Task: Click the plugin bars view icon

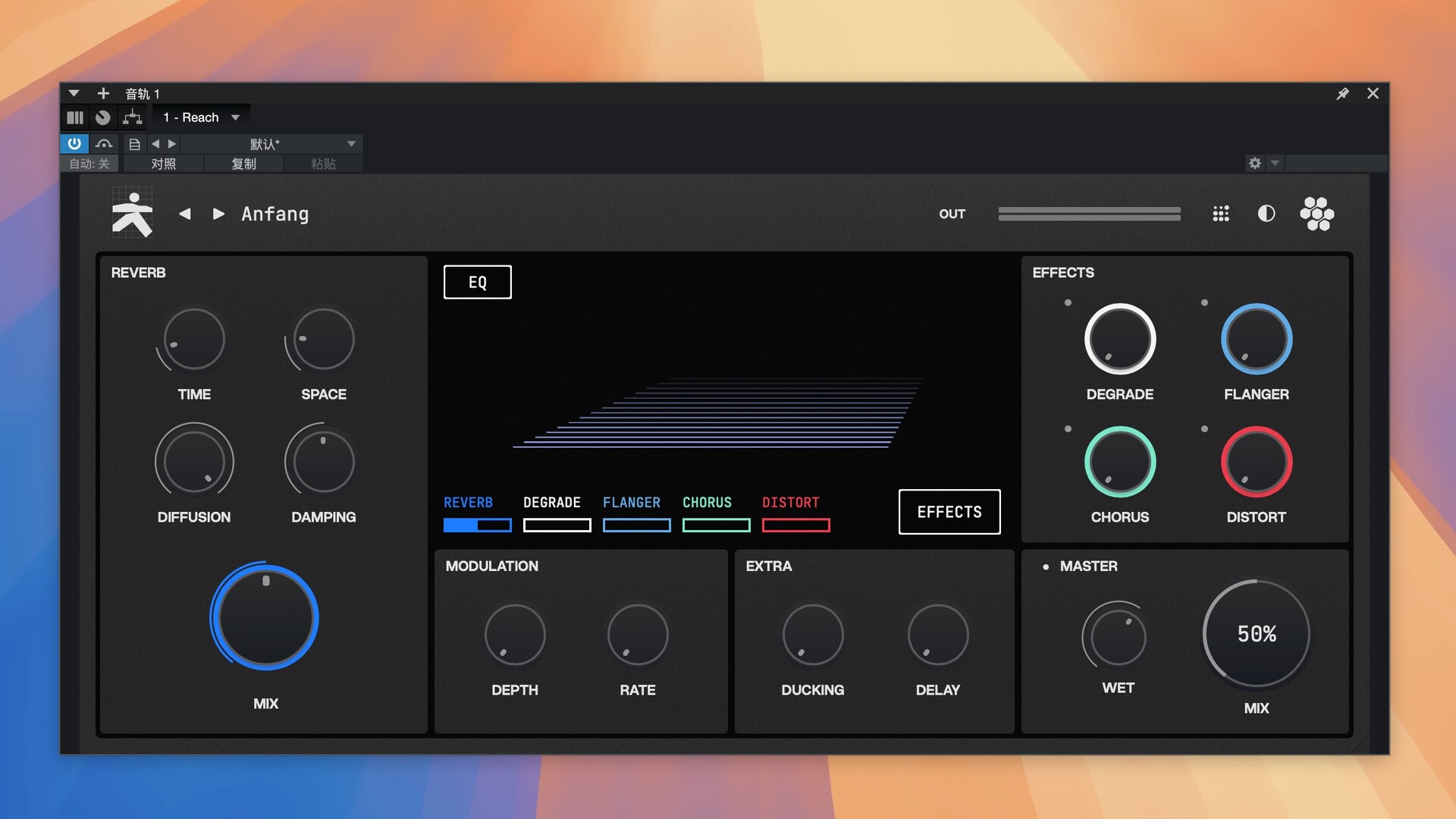Action: pyautogui.click(x=75, y=118)
